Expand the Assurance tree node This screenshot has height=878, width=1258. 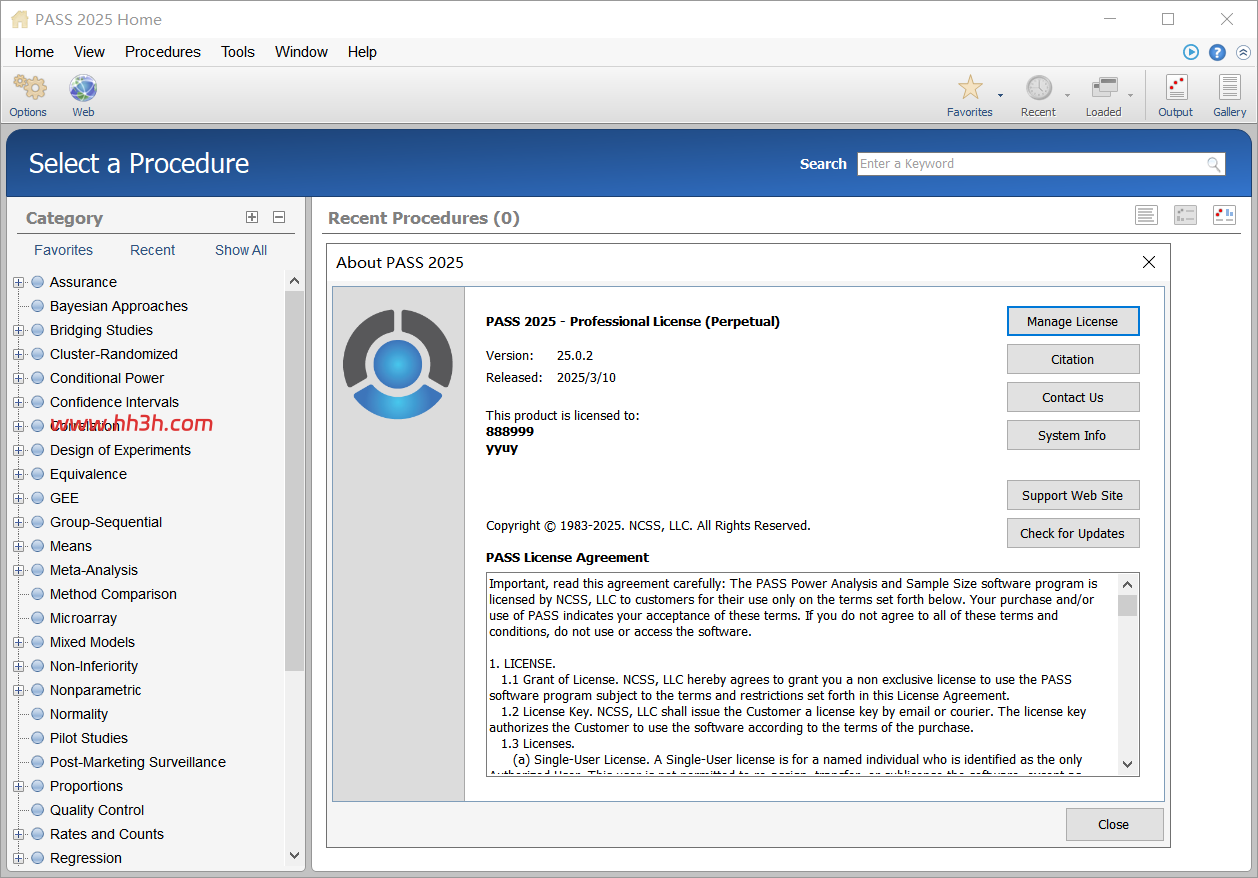(18, 282)
